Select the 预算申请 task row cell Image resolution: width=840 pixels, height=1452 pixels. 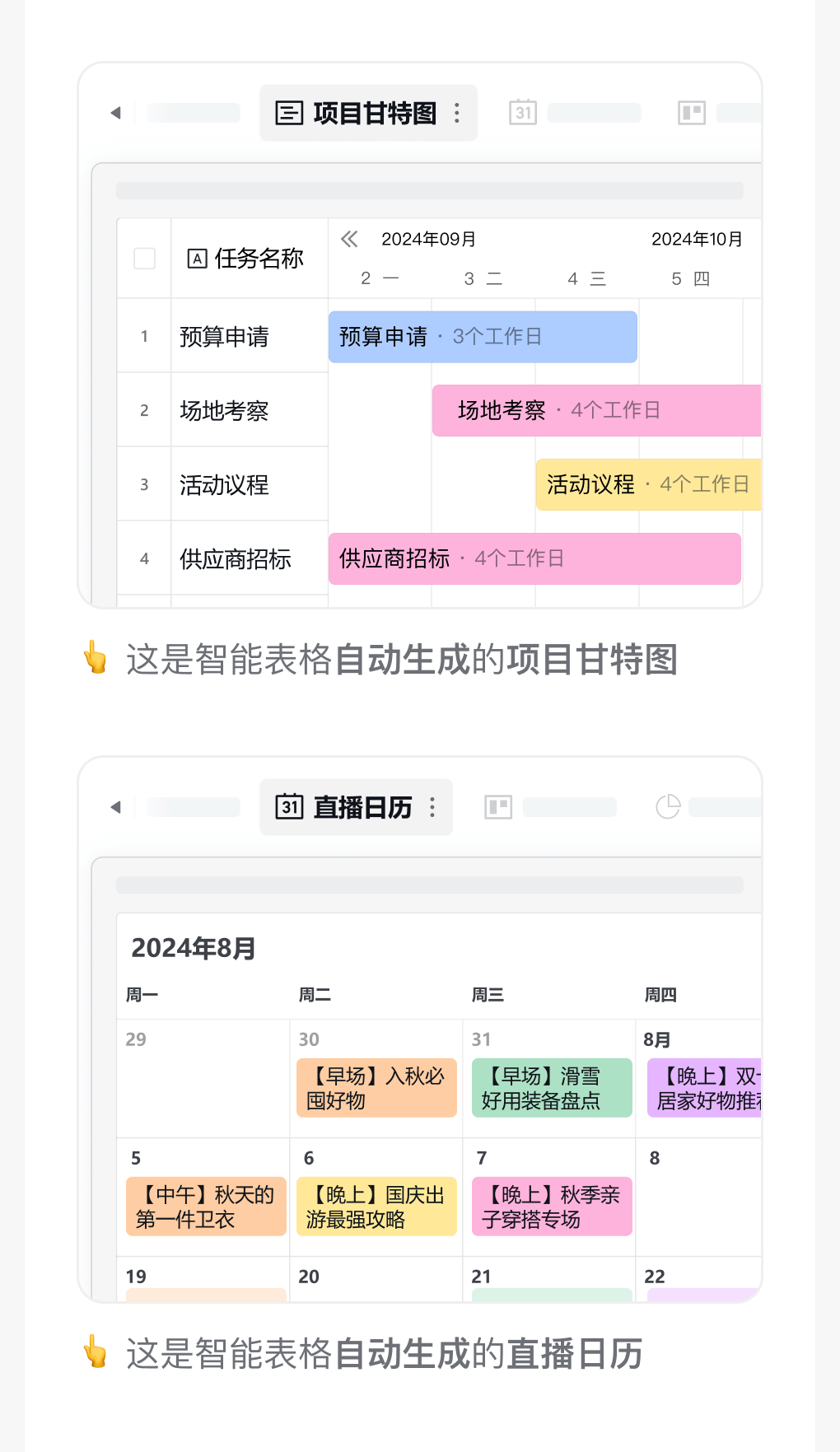click(x=250, y=336)
